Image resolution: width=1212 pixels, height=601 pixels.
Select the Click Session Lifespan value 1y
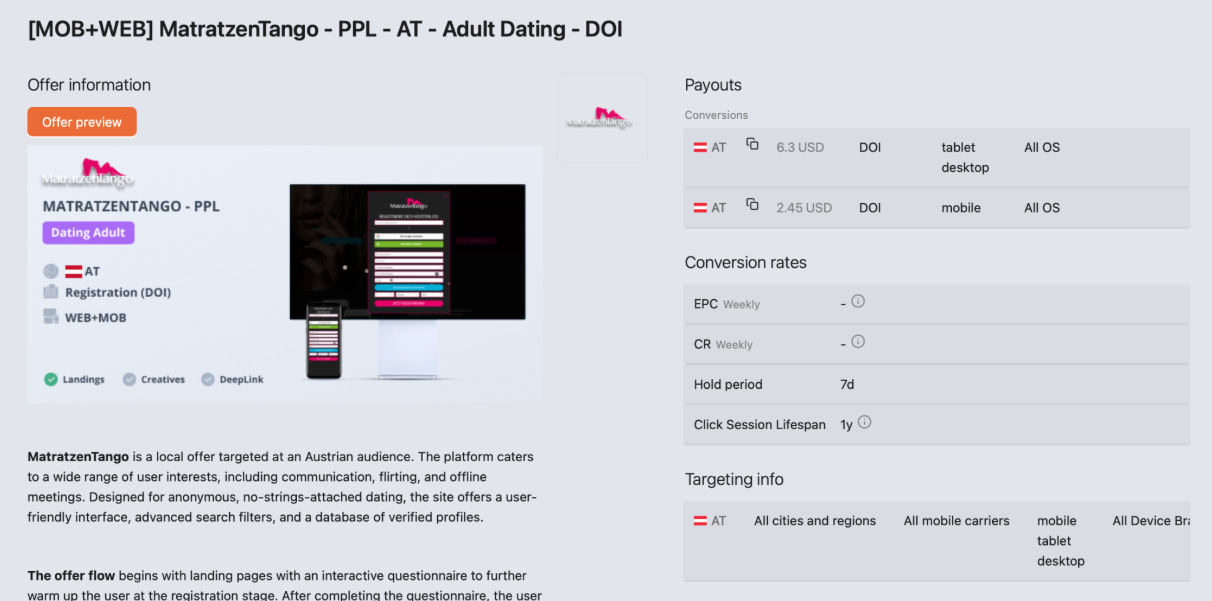coord(846,424)
